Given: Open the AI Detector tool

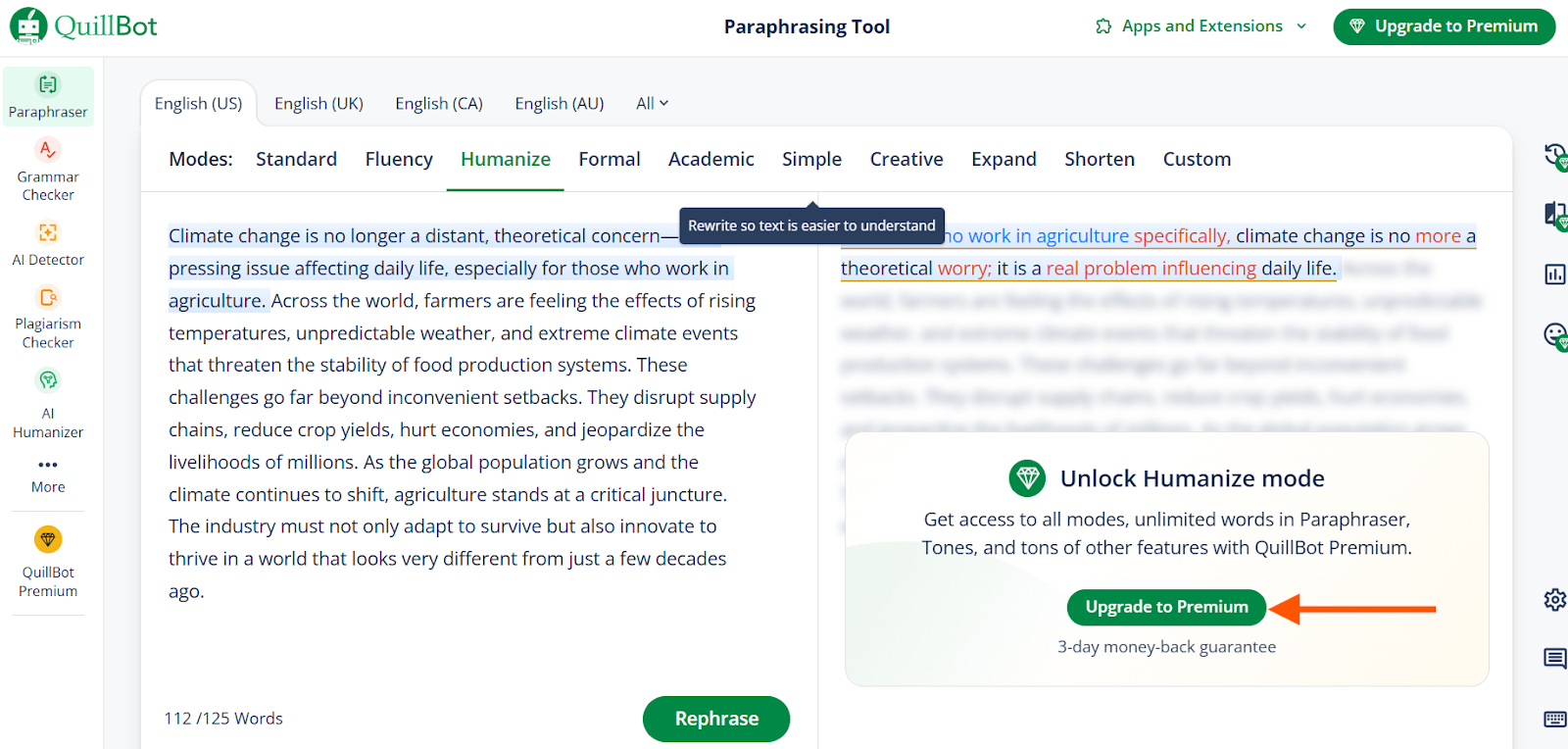Looking at the screenshot, I should tap(48, 244).
